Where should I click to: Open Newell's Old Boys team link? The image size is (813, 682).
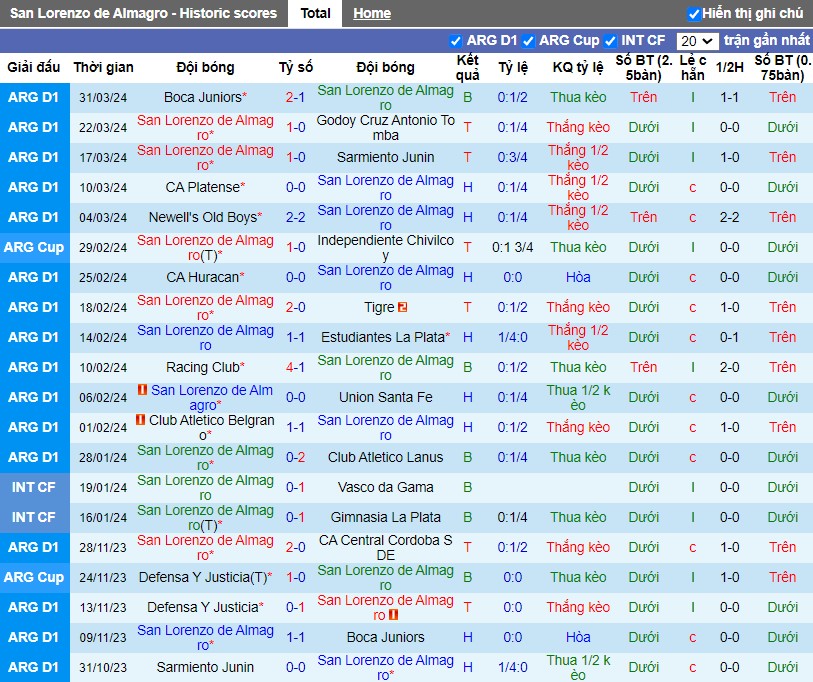pos(203,217)
